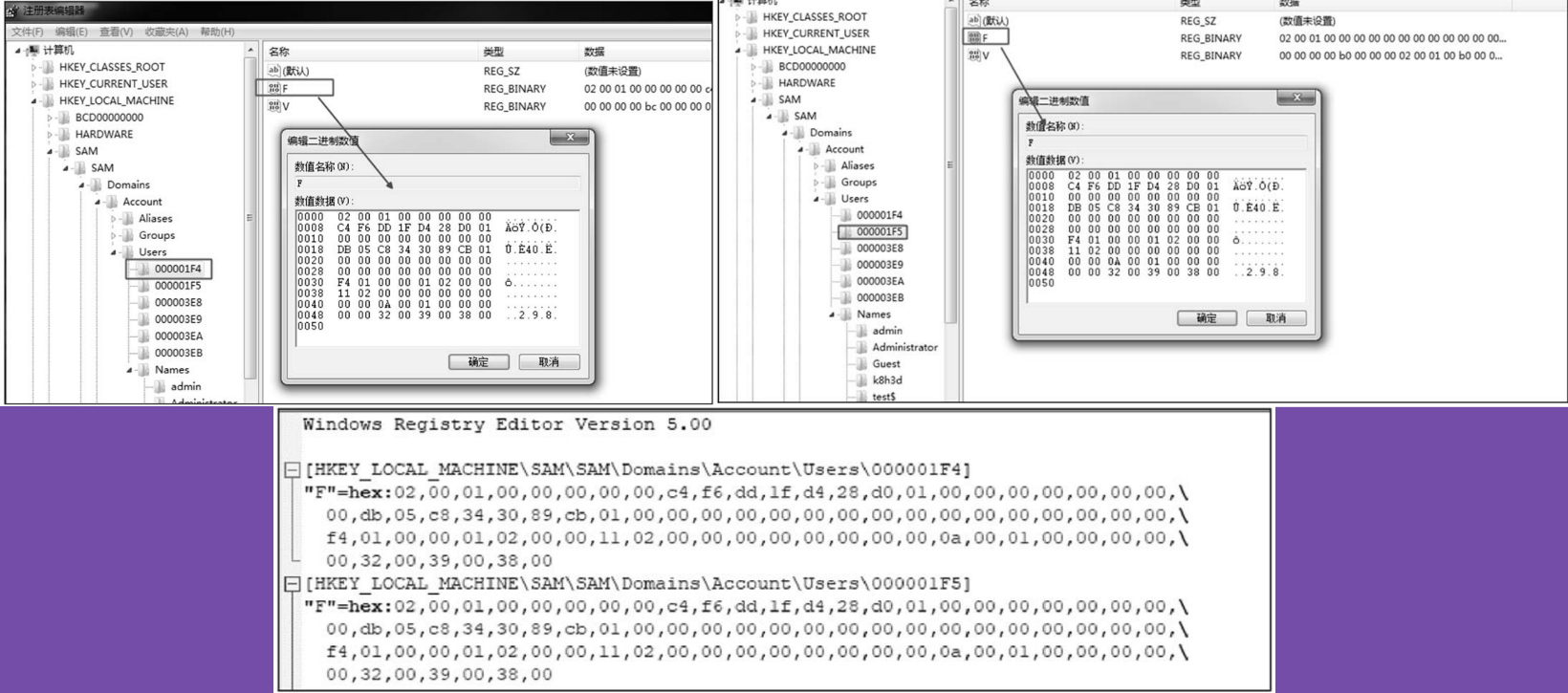Click the 名称 column header in the left window
The image size is (1568, 693).
[371, 52]
